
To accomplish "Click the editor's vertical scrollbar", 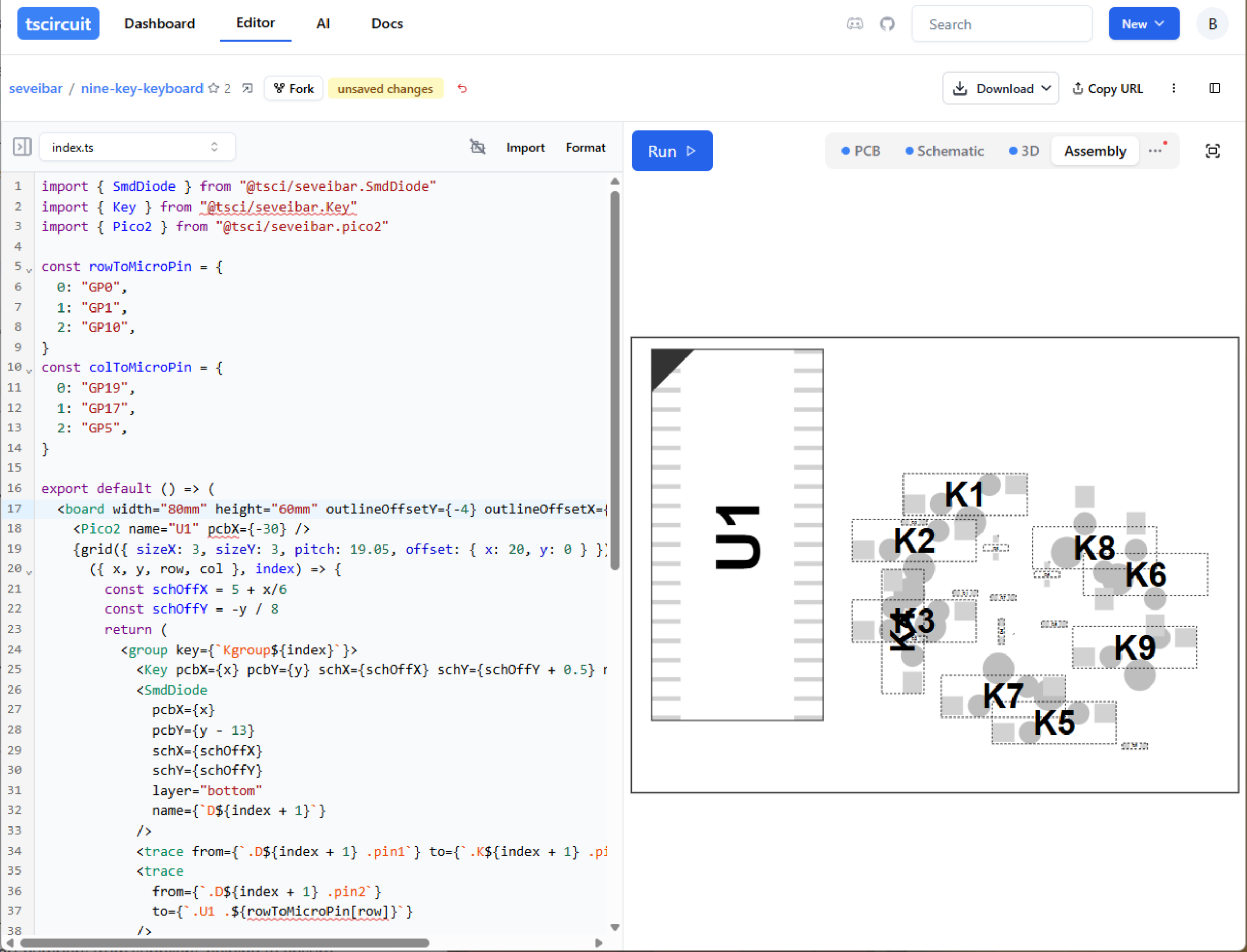I will click(615, 380).
